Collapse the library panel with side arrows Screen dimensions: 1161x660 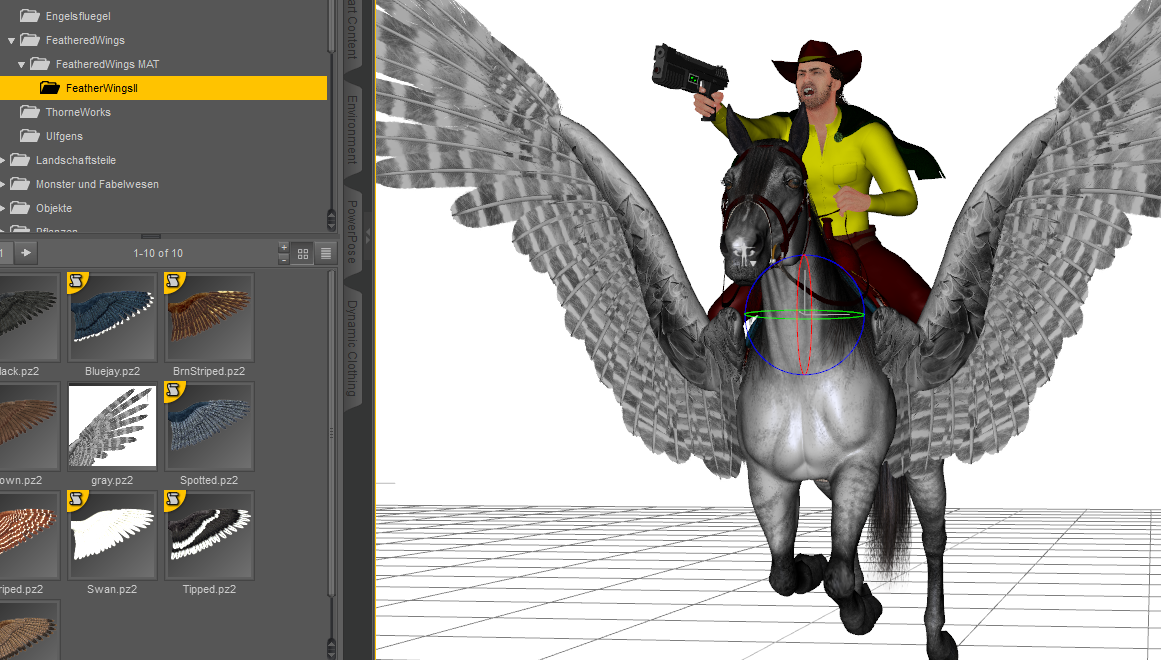[367, 237]
